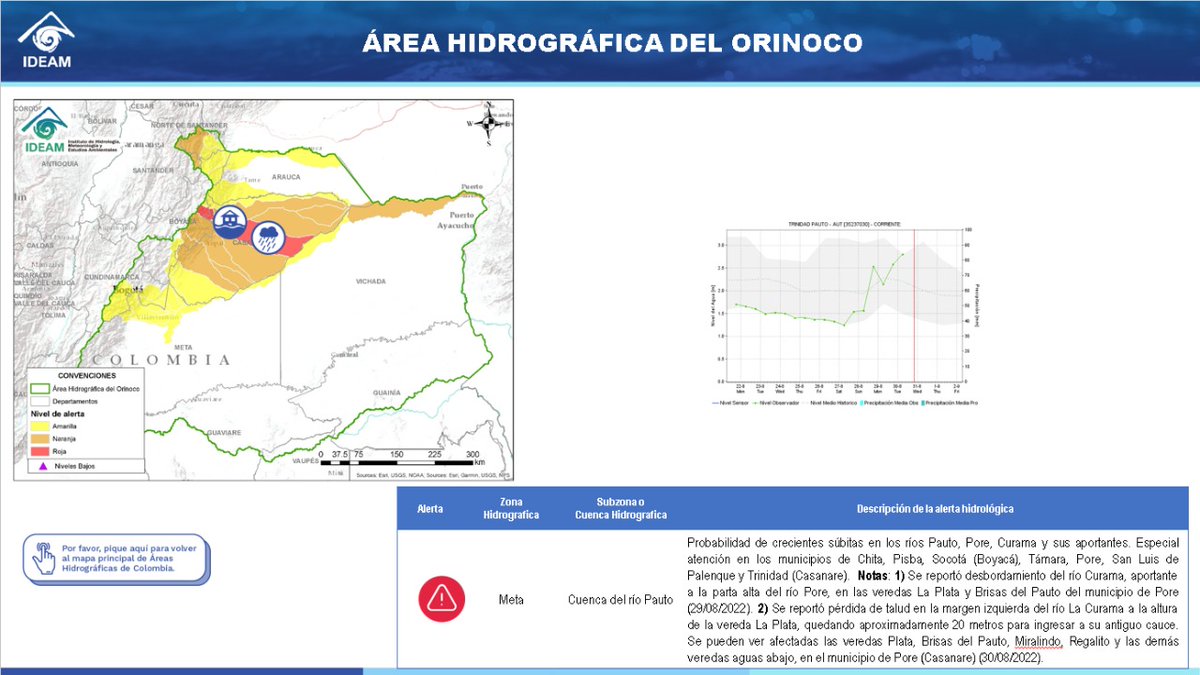Click the Roja red swatch in the legend
This screenshot has width=1200, height=675.
[x=40, y=452]
